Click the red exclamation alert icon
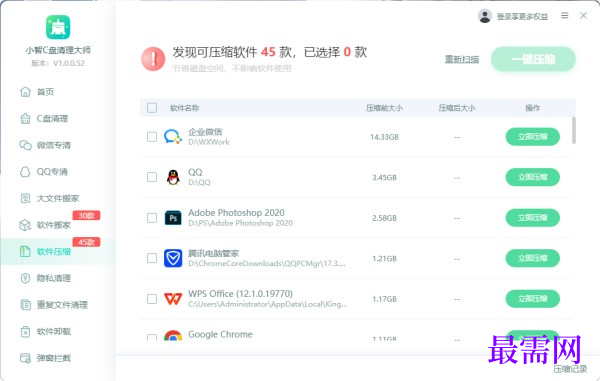Image resolution: width=600 pixels, height=381 pixels. click(153, 59)
